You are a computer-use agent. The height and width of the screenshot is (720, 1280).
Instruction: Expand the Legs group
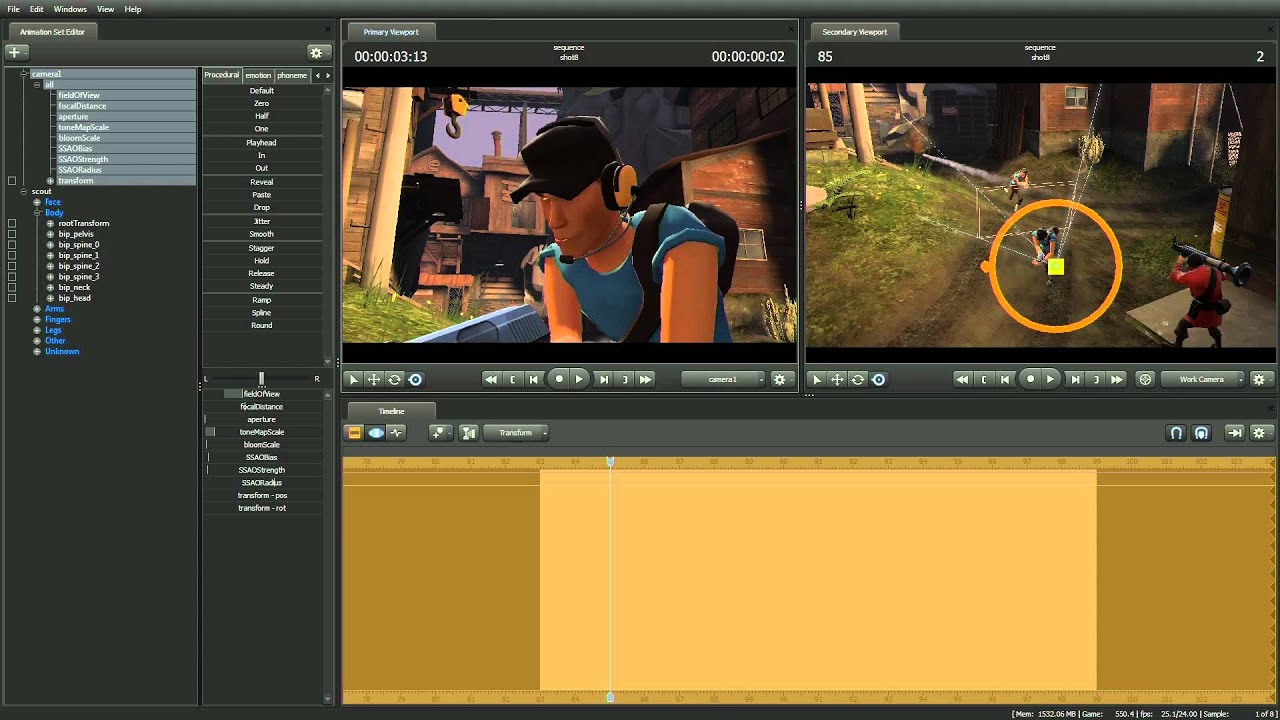(37, 330)
